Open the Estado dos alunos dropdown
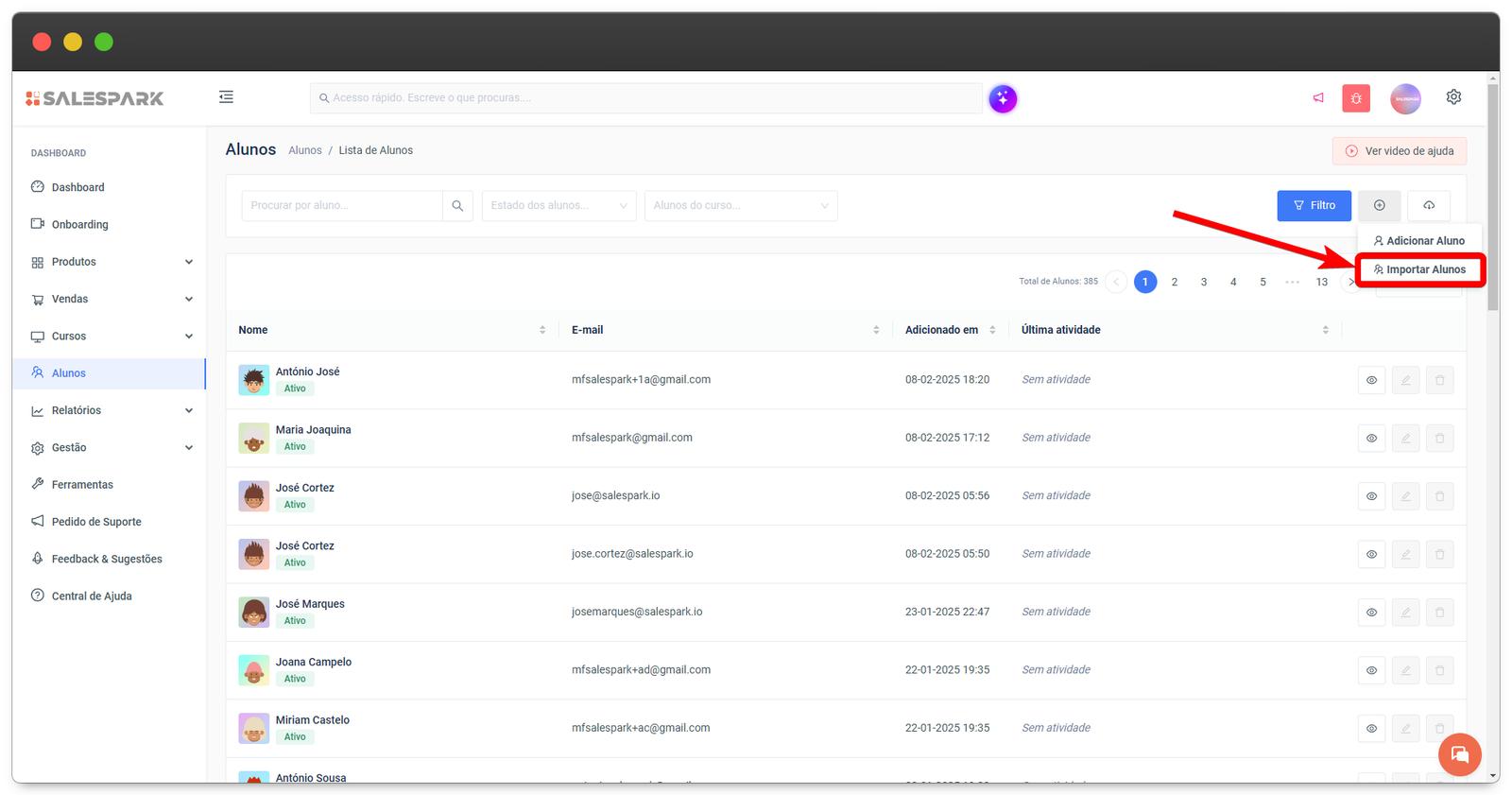This screenshot has width=1512, height=795. [x=558, y=205]
